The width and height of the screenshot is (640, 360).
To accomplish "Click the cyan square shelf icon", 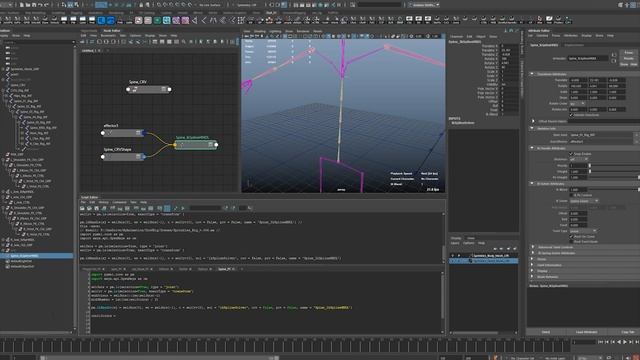I will tap(167, 20).
